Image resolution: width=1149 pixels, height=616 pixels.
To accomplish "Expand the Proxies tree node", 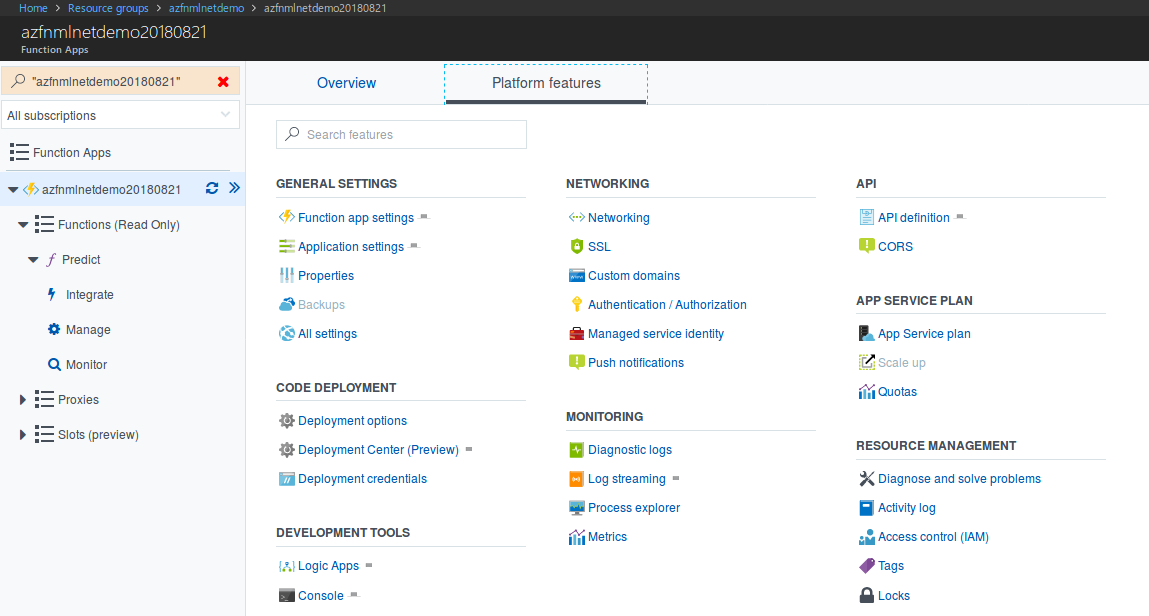I will click(x=23, y=400).
